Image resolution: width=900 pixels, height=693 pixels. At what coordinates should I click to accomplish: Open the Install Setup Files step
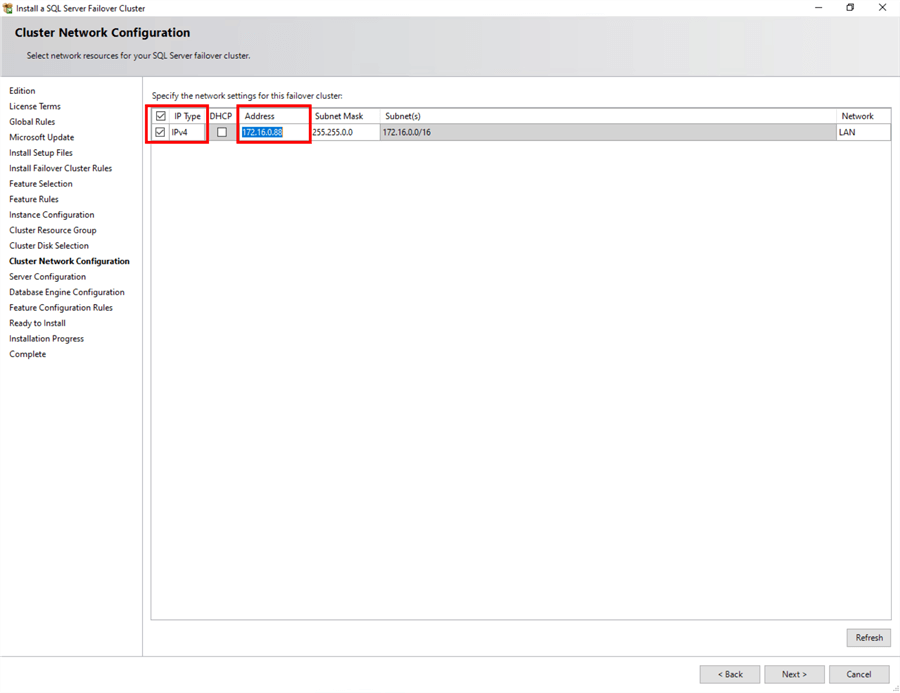(41, 153)
